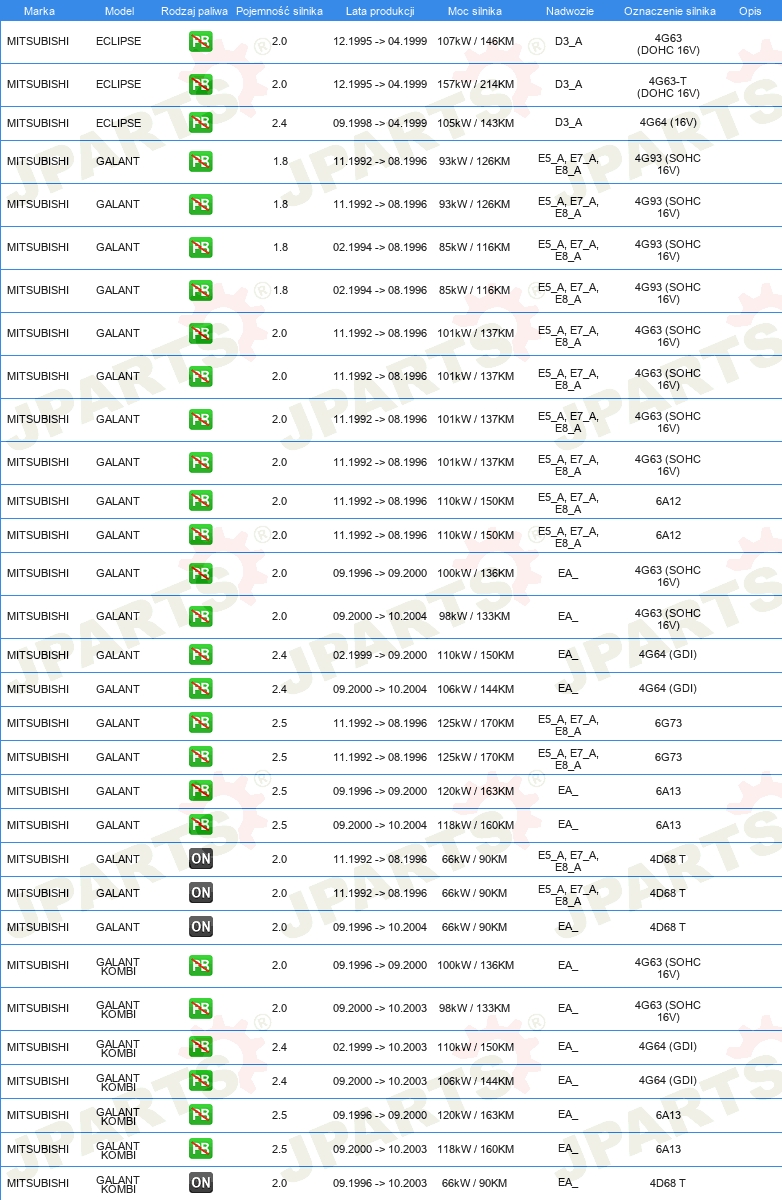Click the sedan Galant dates 09.1996 -> 10.2004
The height and width of the screenshot is (1200, 782).
tap(380, 927)
